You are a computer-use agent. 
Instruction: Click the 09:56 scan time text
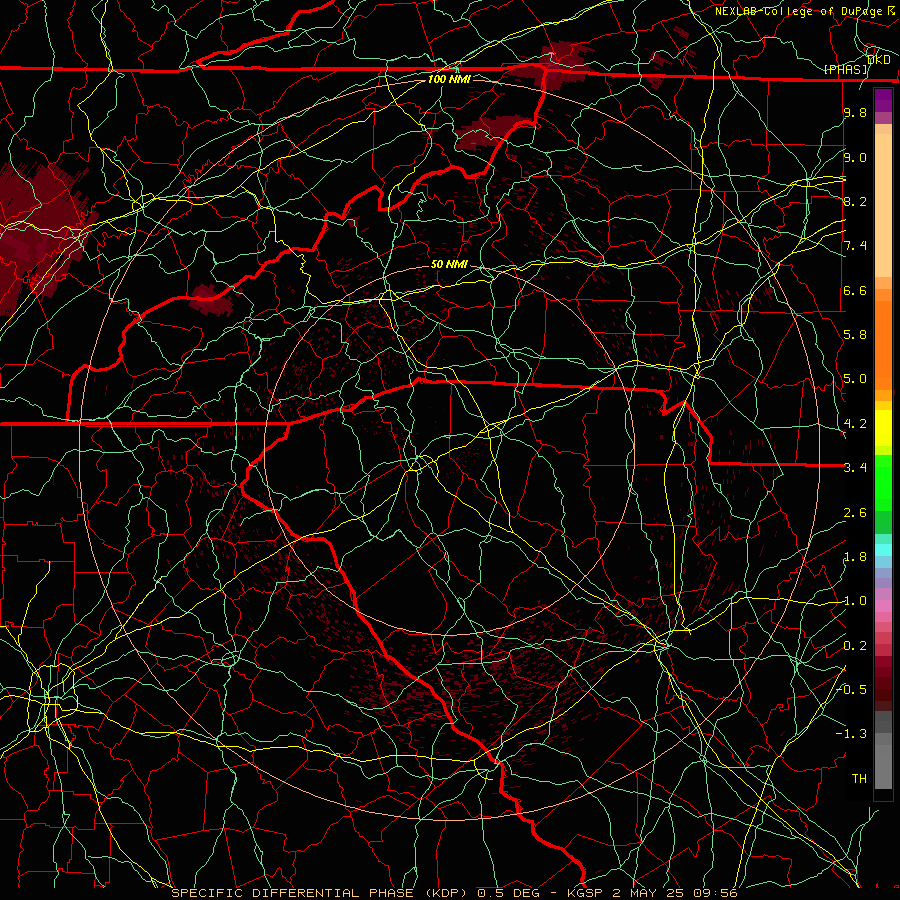point(716,893)
